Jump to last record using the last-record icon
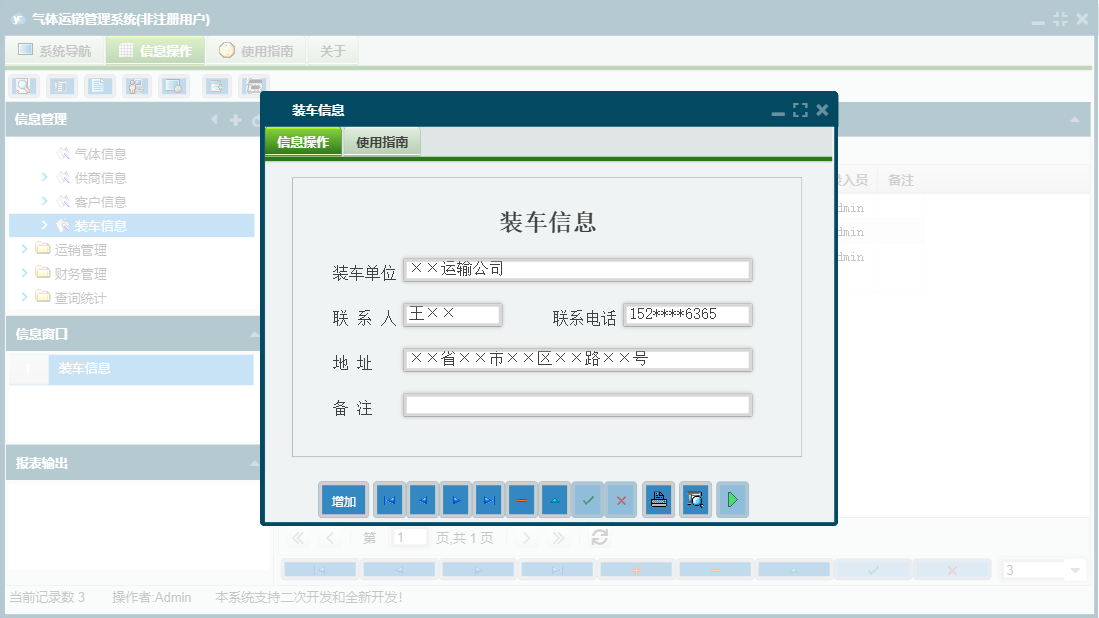 (x=489, y=499)
